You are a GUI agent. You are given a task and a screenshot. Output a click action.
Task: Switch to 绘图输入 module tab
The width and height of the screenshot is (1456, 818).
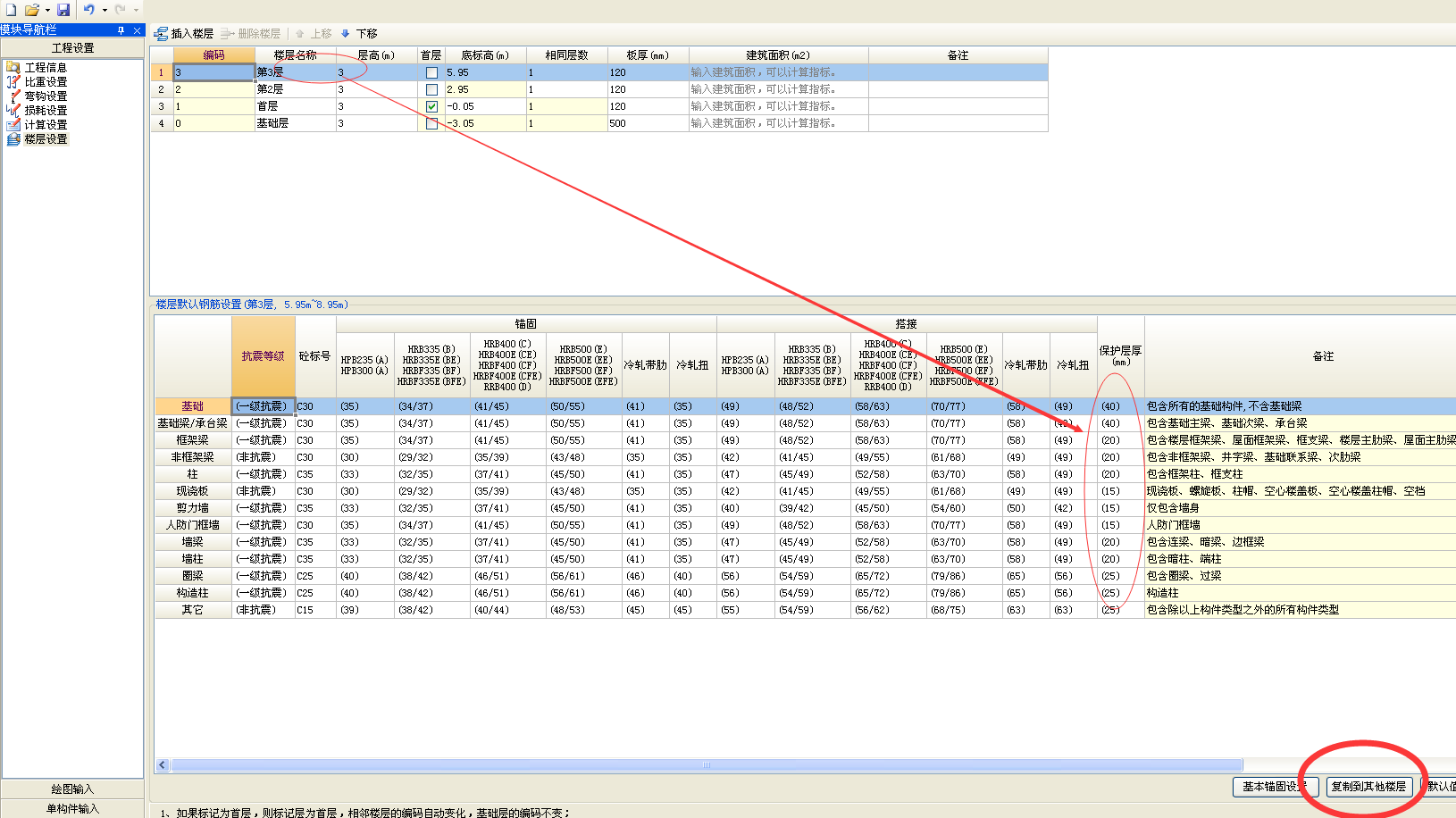[72, 789]
